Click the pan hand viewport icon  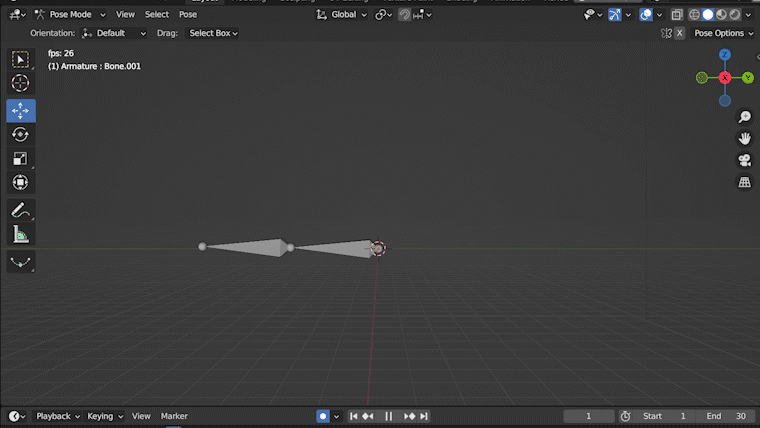744,139
